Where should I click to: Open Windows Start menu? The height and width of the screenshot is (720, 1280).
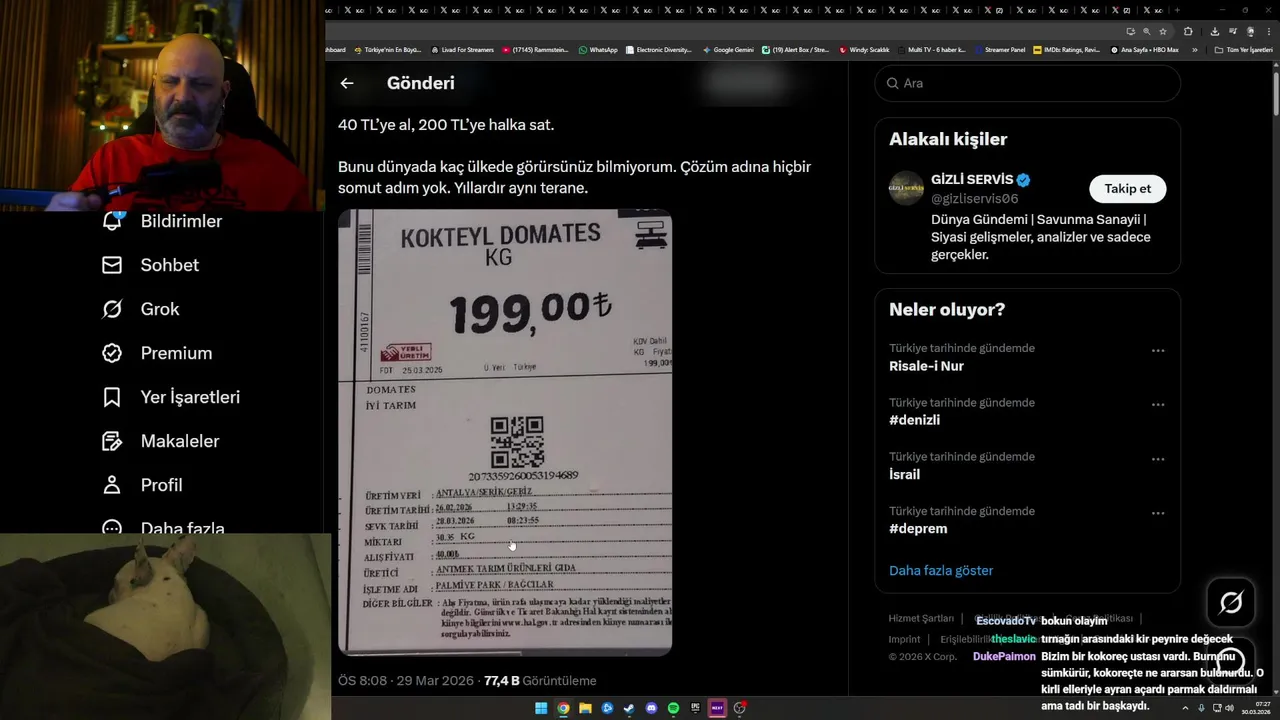point(541,708)
